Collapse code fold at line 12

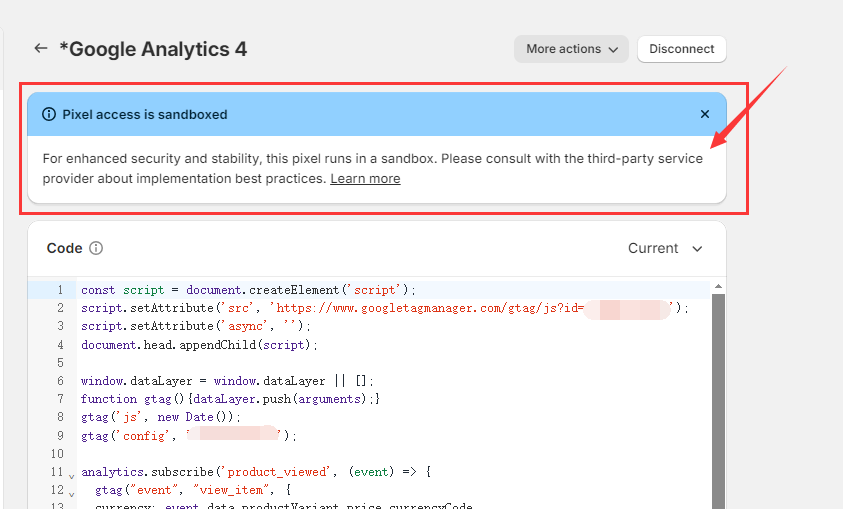[x=71, y=491]
